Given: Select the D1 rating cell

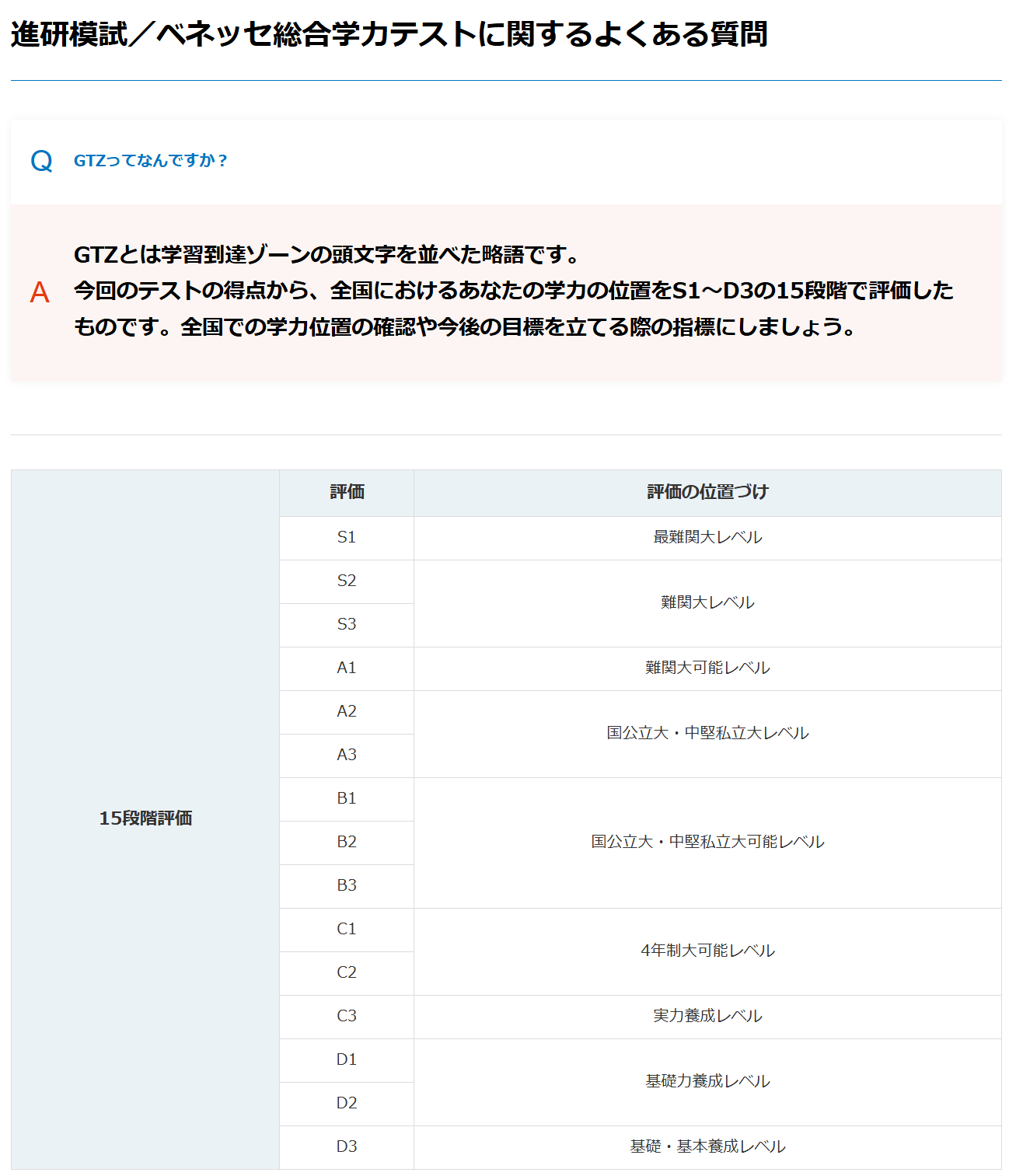Looking at the screenshot, I should click(347, 1059).
